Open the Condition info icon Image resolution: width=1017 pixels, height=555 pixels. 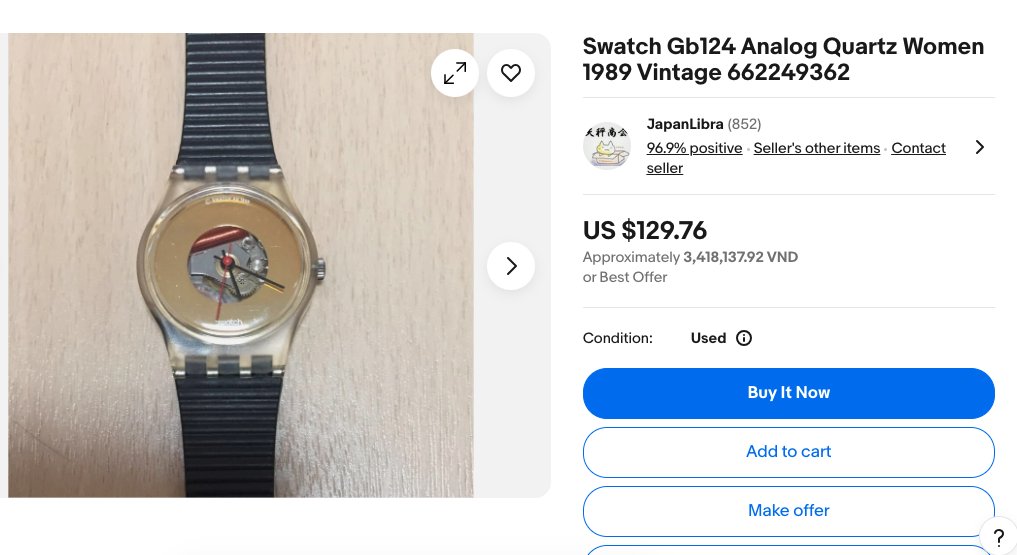pyautogui.click(x=744, y=338)
